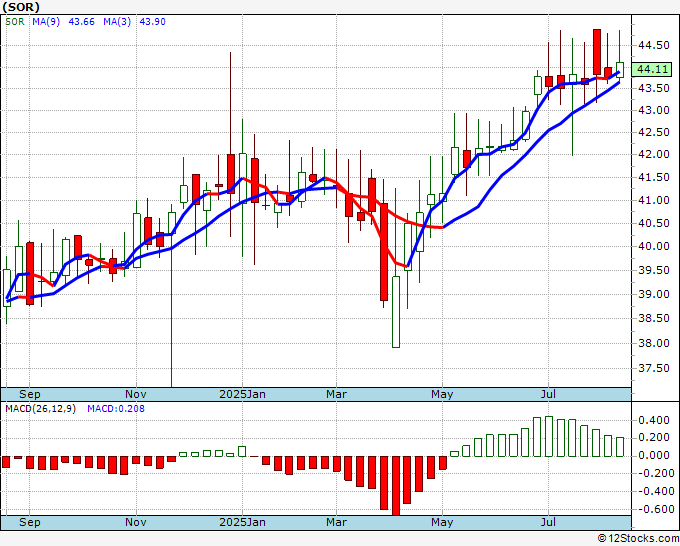
Task: Click the current price tag 44.11
Action: [x=652, y=69]
